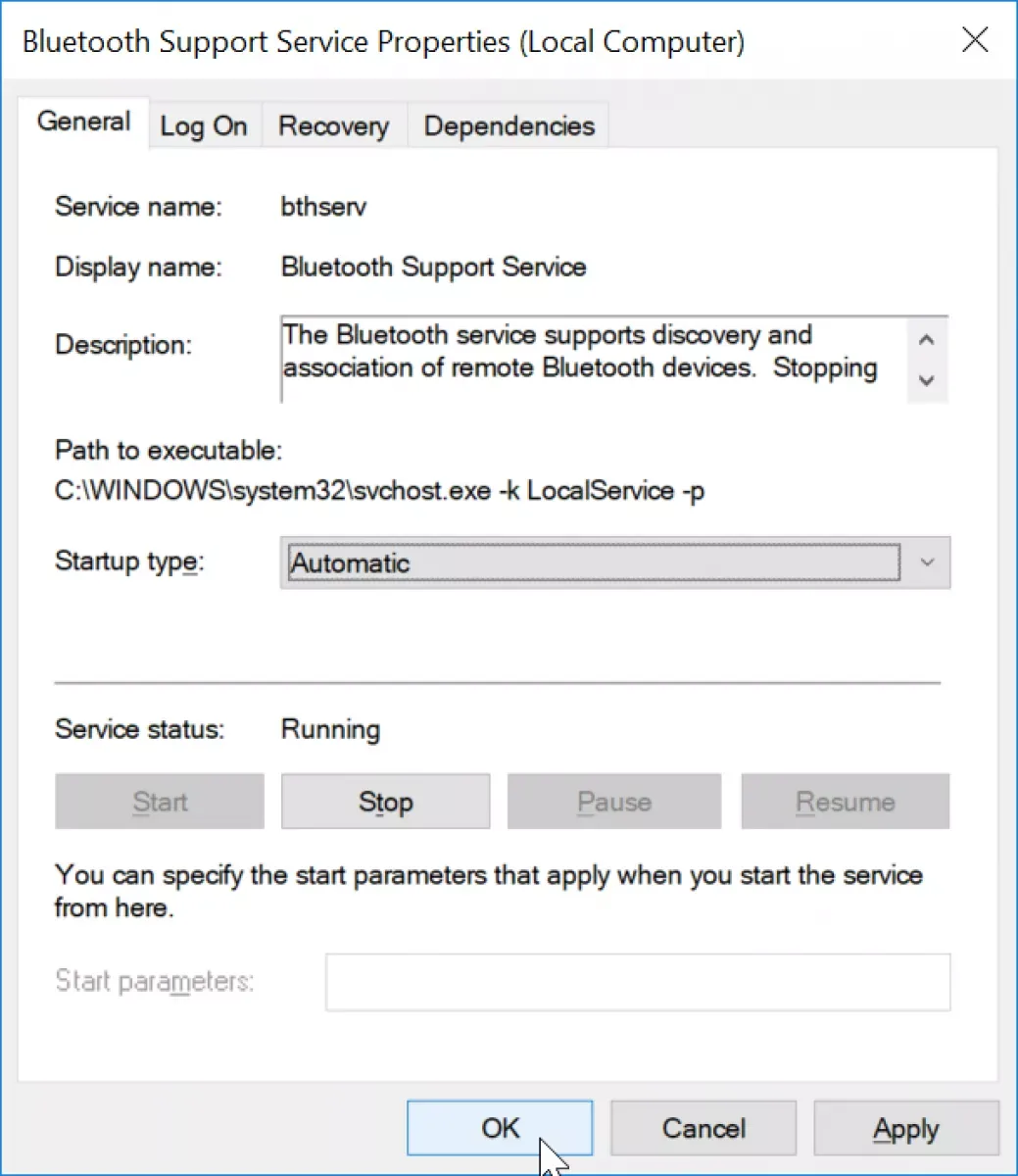Click inside the Description text box

[x=594, y=359]
